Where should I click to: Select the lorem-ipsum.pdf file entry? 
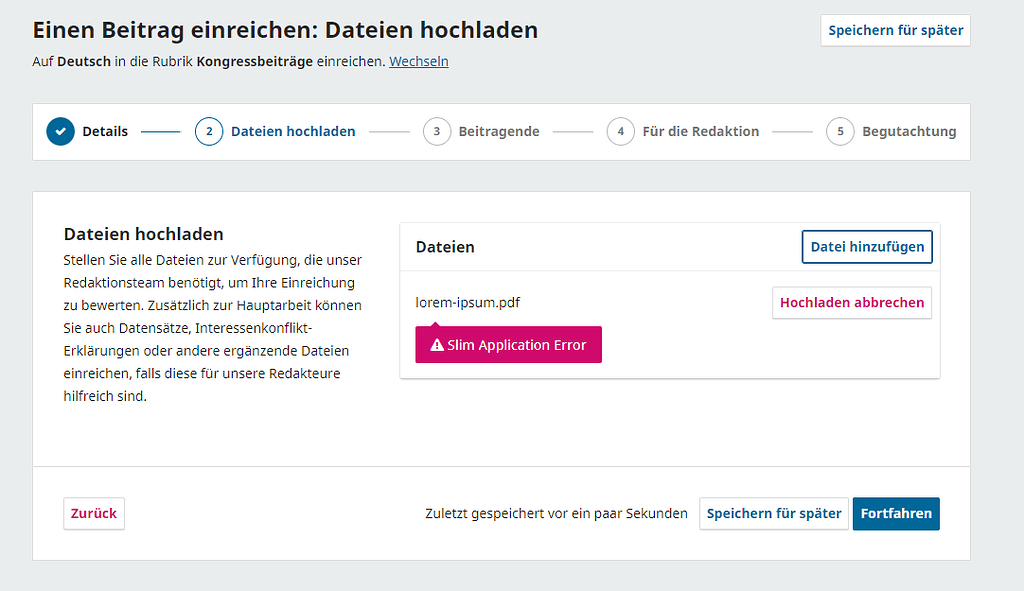468,302
